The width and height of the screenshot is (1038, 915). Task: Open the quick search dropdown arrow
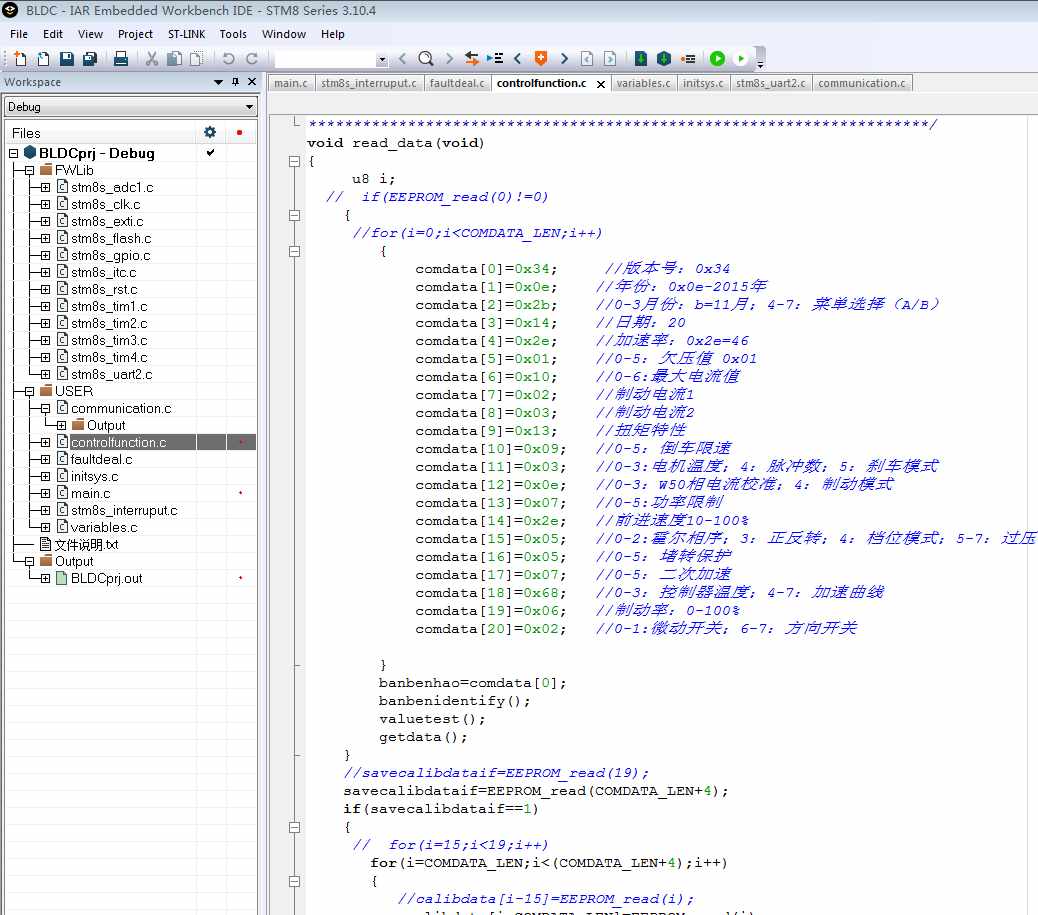pos(382,60)
